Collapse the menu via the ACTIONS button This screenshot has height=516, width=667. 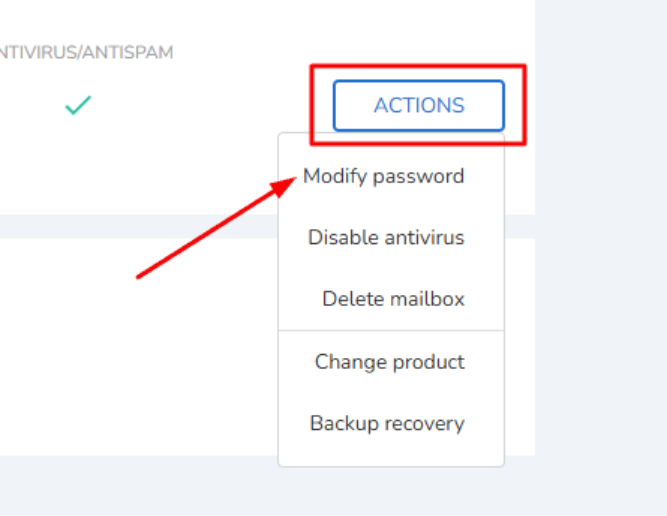tap(419, 105)
